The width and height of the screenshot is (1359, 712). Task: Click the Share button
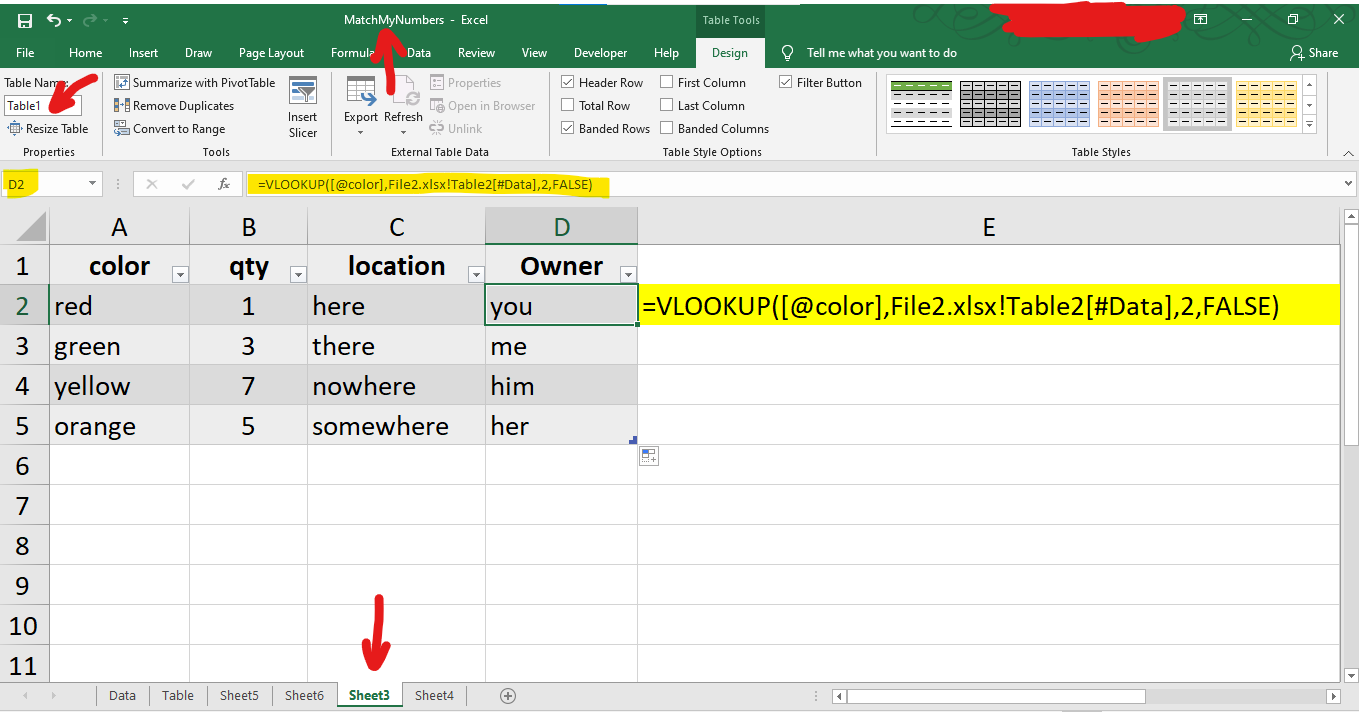(1314, 53)
